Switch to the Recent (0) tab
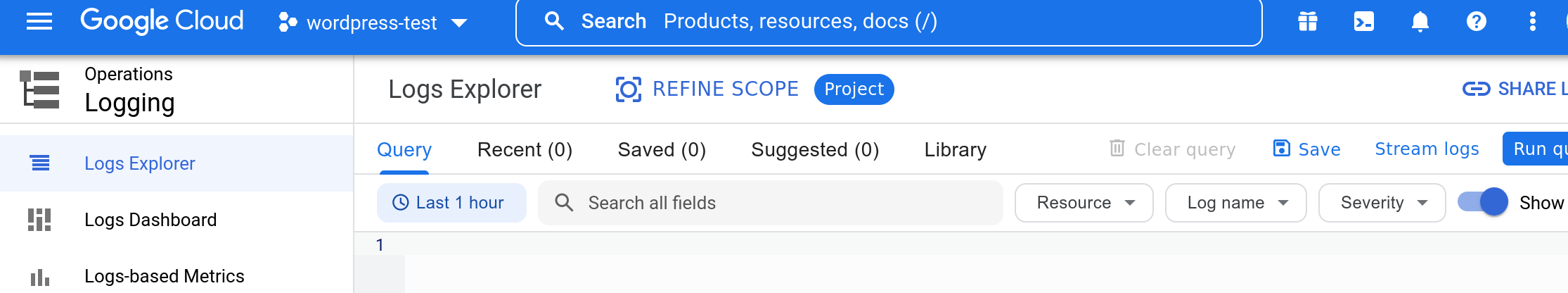The width and height of the screenshot is (1568, 293). [x=525, y=150]
